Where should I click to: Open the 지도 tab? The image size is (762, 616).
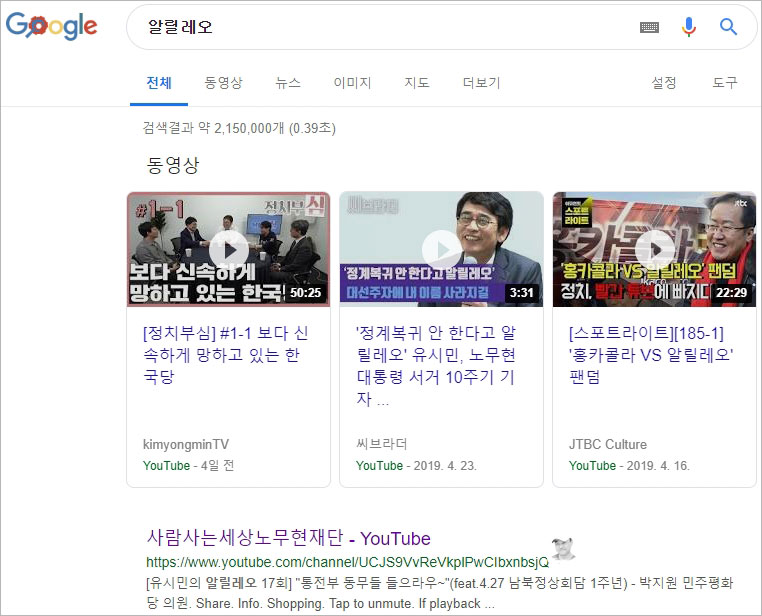coord(417,83)
